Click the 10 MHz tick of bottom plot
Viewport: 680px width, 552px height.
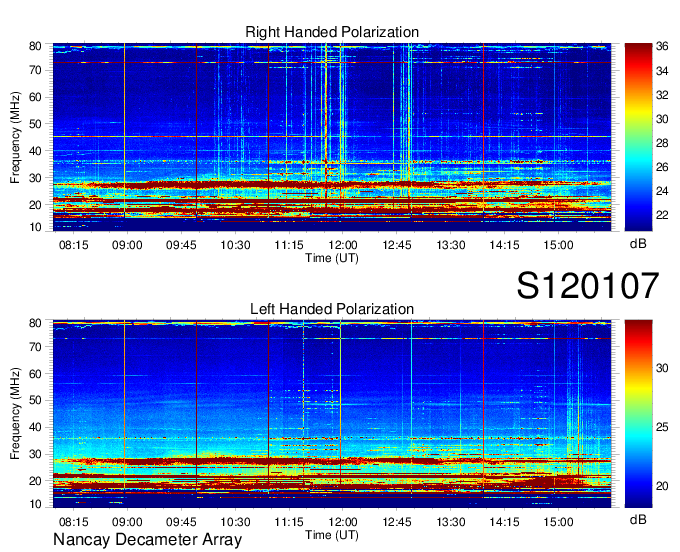35,504
